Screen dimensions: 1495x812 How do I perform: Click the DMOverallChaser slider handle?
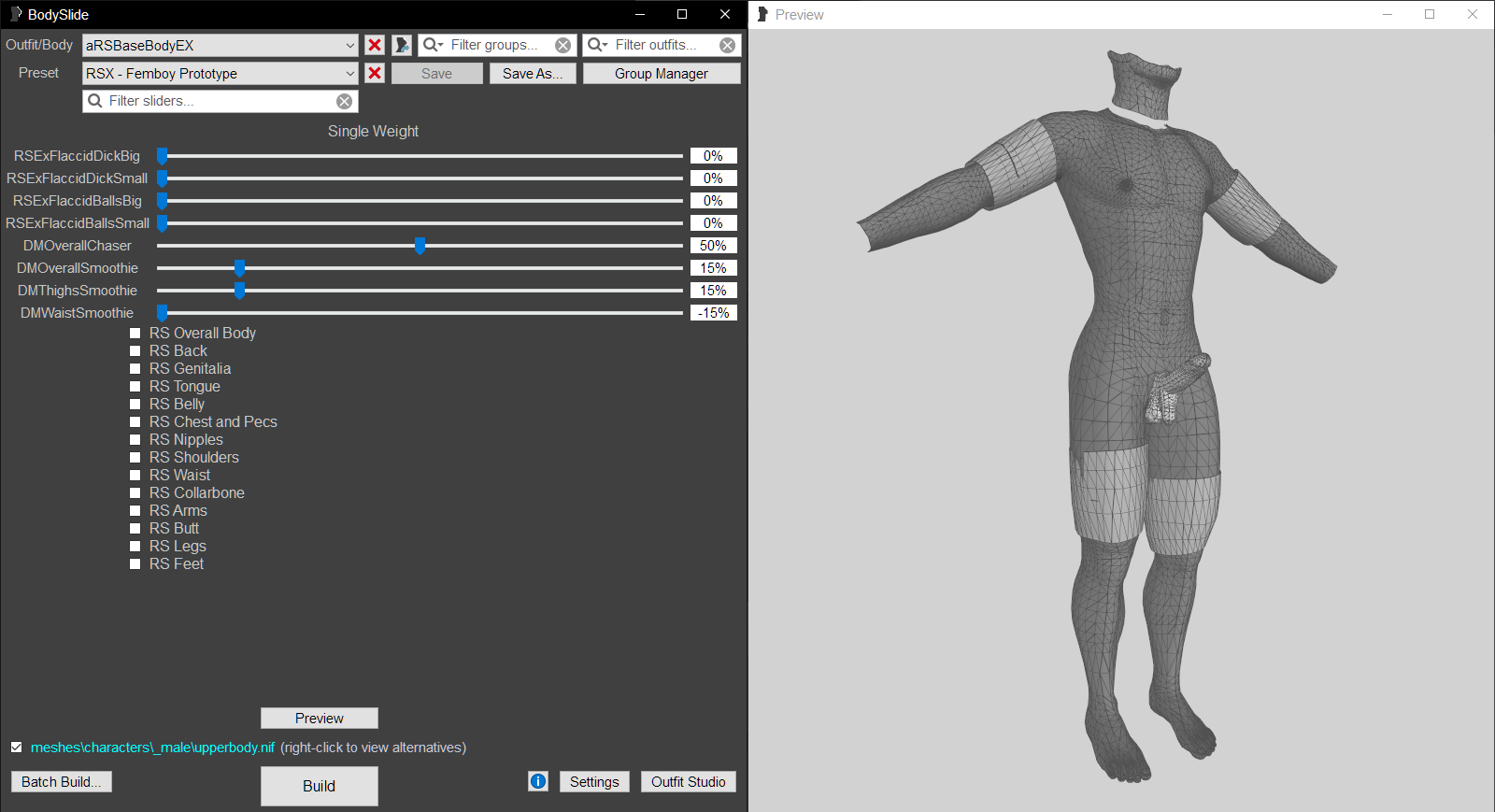(420, 246)
